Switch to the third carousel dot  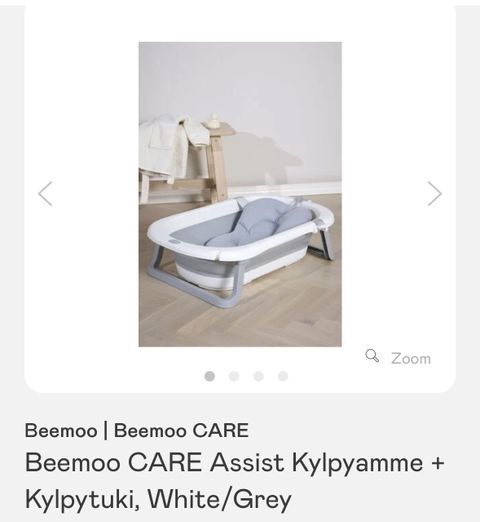pyautogui.click(x=259, y=376)
